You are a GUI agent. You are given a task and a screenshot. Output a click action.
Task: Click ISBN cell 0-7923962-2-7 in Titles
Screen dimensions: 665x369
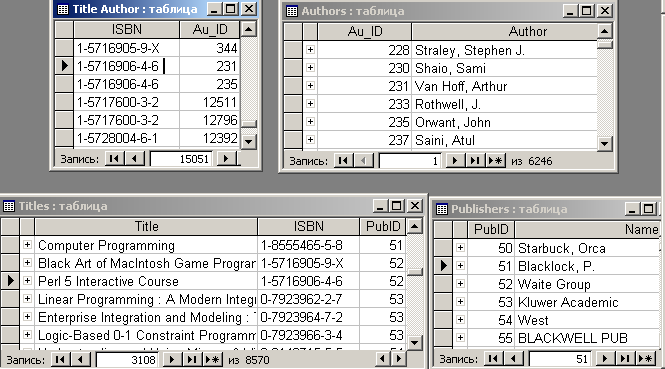coord(308,299)
